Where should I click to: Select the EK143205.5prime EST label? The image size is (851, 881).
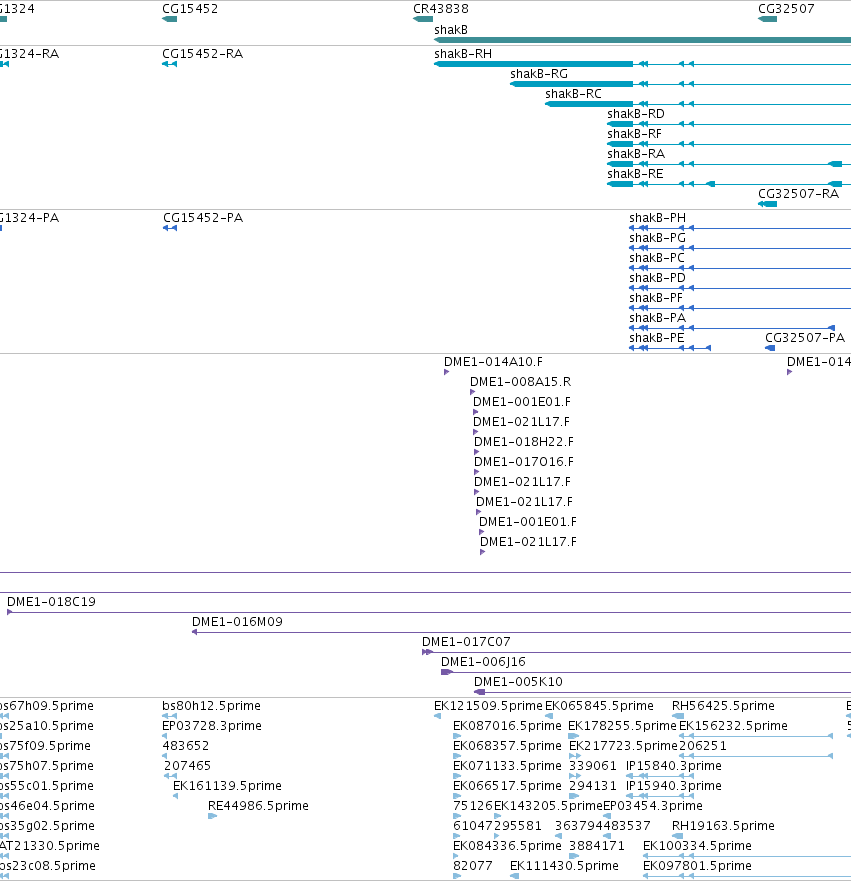pyautogui.click(x=548, y=806)
